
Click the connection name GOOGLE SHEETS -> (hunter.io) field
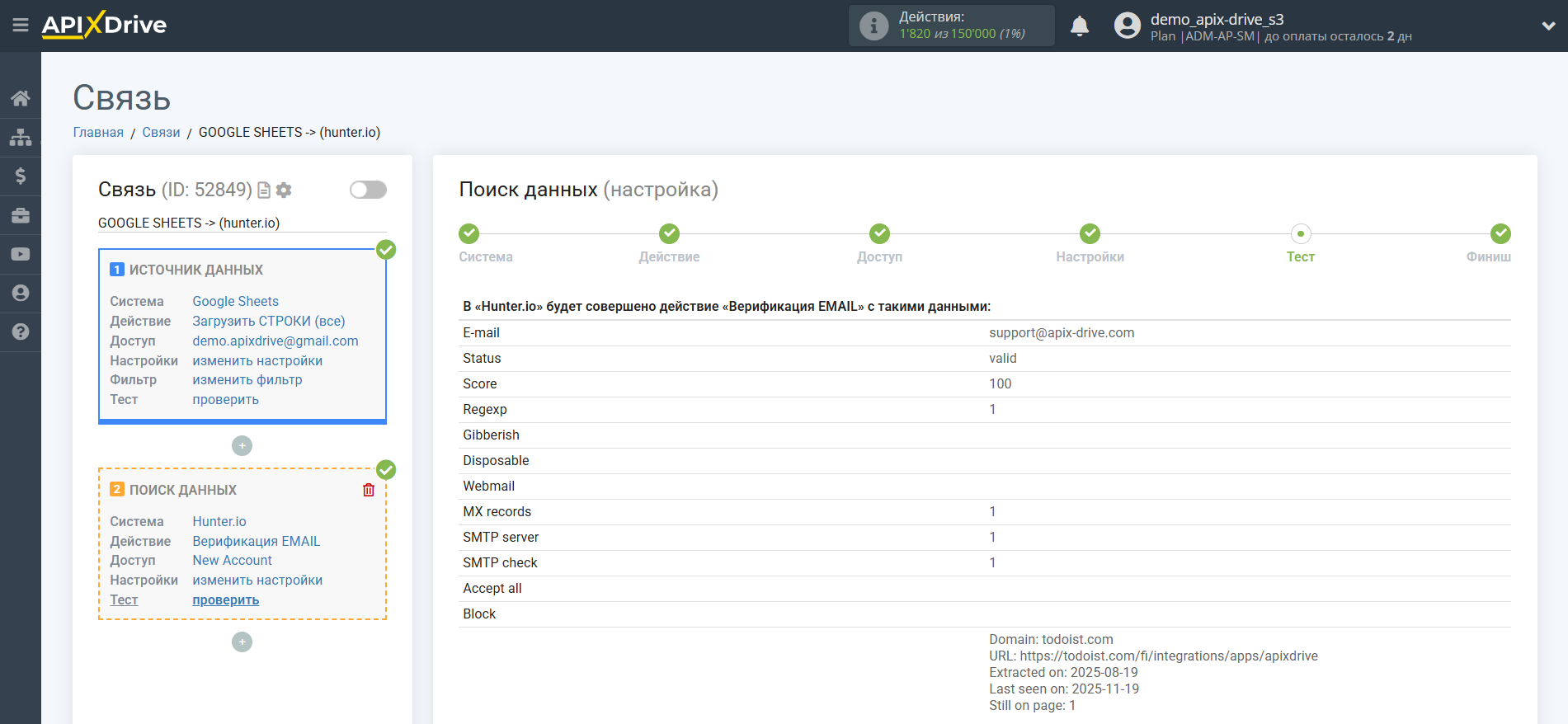242,223
